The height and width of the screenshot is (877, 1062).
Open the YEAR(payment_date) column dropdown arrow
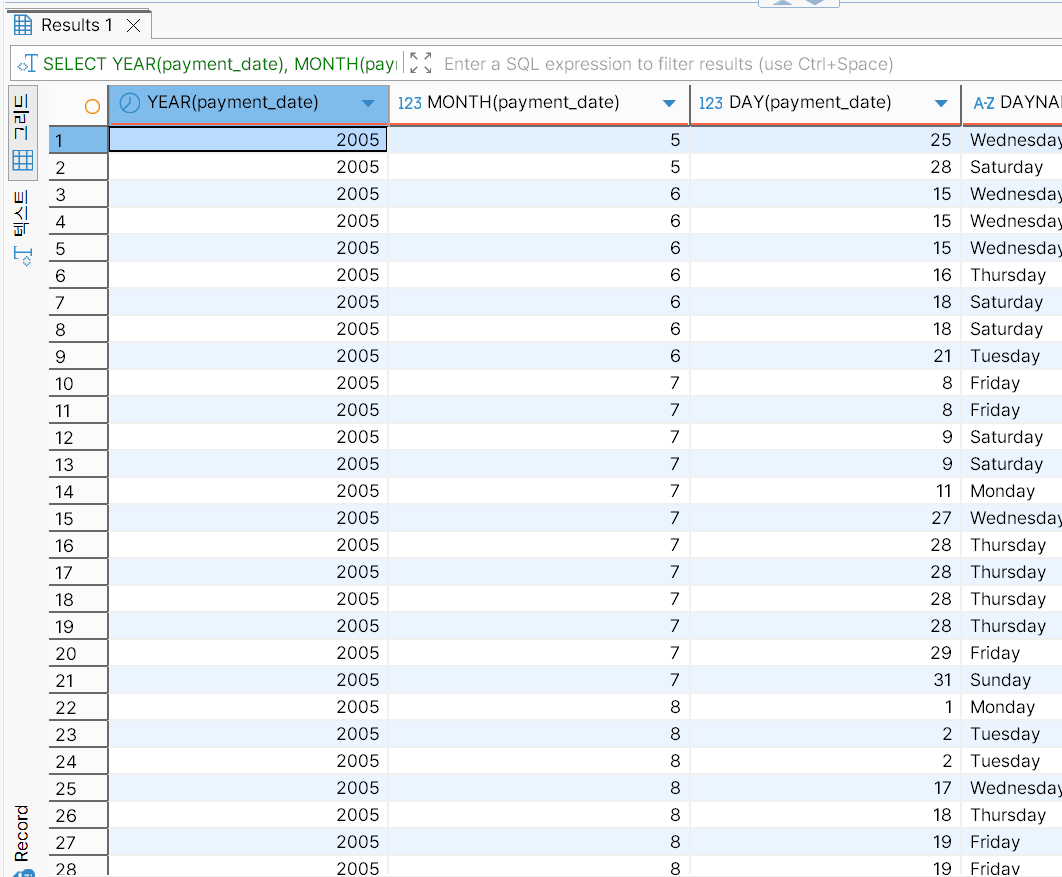(368, 104)
